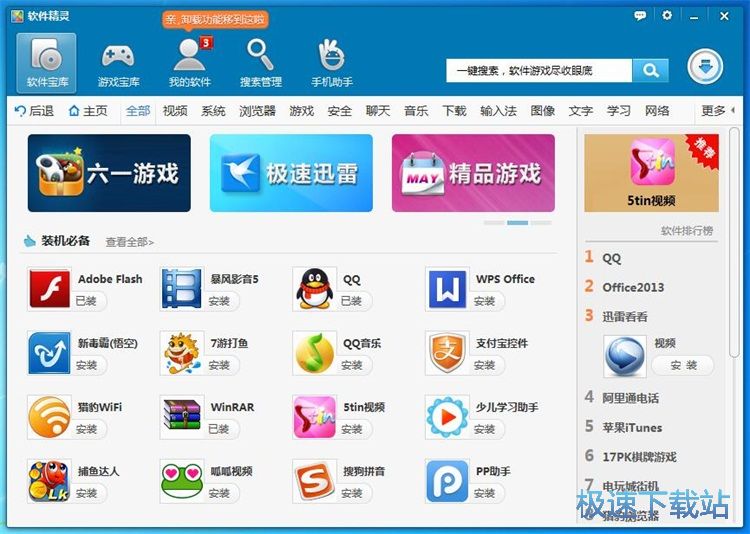
Task: Open 17PK棋牌游戏 in the ranking list
Action: [x=639, y=457]
